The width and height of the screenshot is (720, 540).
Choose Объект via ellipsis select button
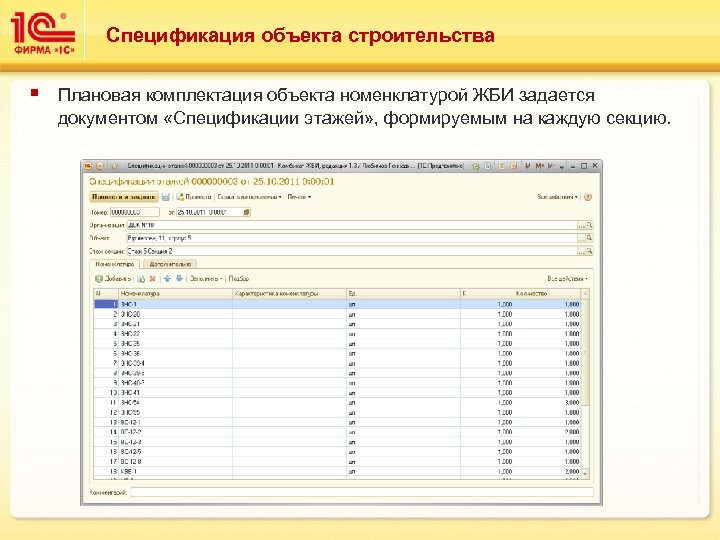582,238
